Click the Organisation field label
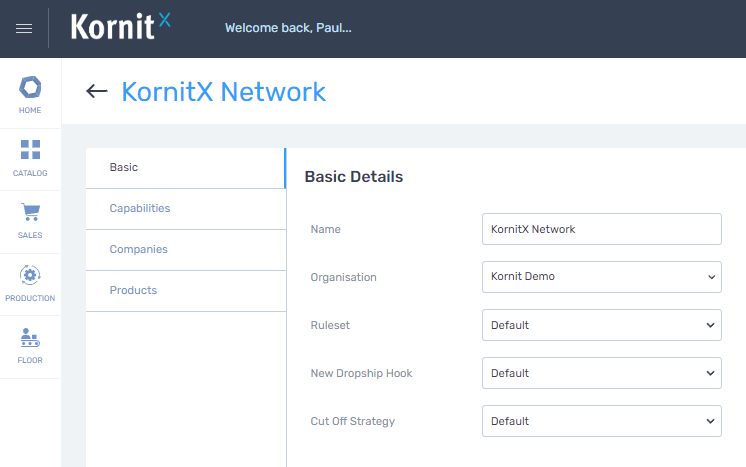746x467 pixels. [x=343, y=277]
